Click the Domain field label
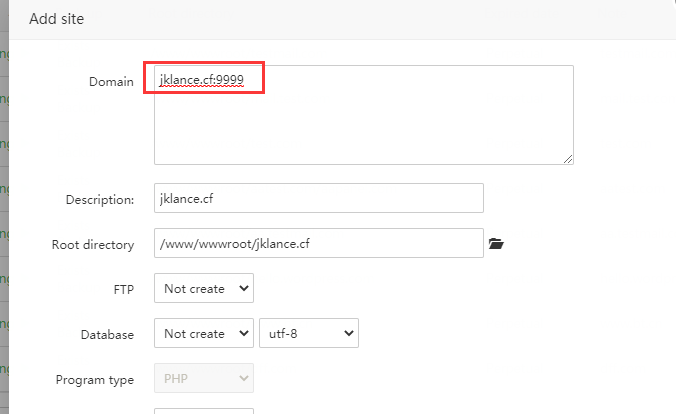The height and width of the screenshot is (414, 676). 111,81
